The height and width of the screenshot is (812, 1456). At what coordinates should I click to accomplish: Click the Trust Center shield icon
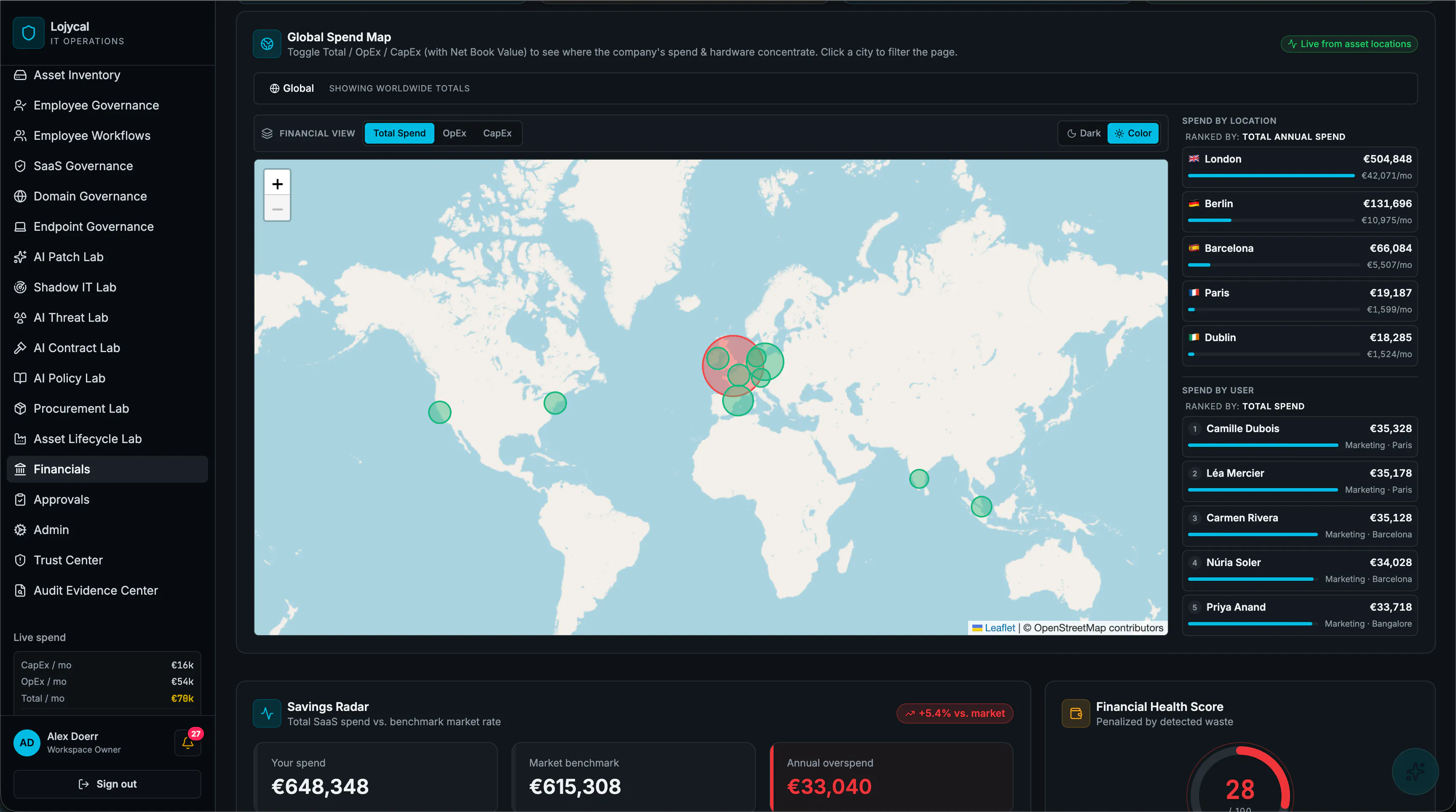click(x=20, y=561)
